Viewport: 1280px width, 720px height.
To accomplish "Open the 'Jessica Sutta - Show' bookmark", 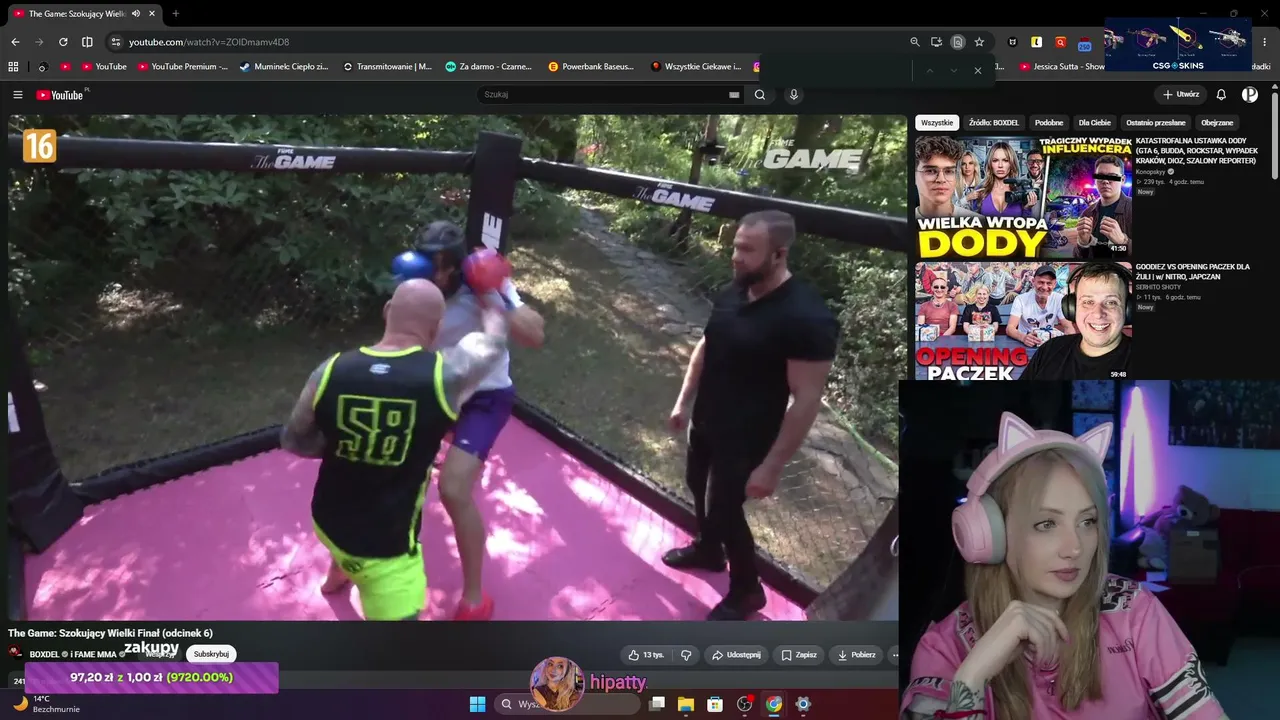I will pos(1062,67).
